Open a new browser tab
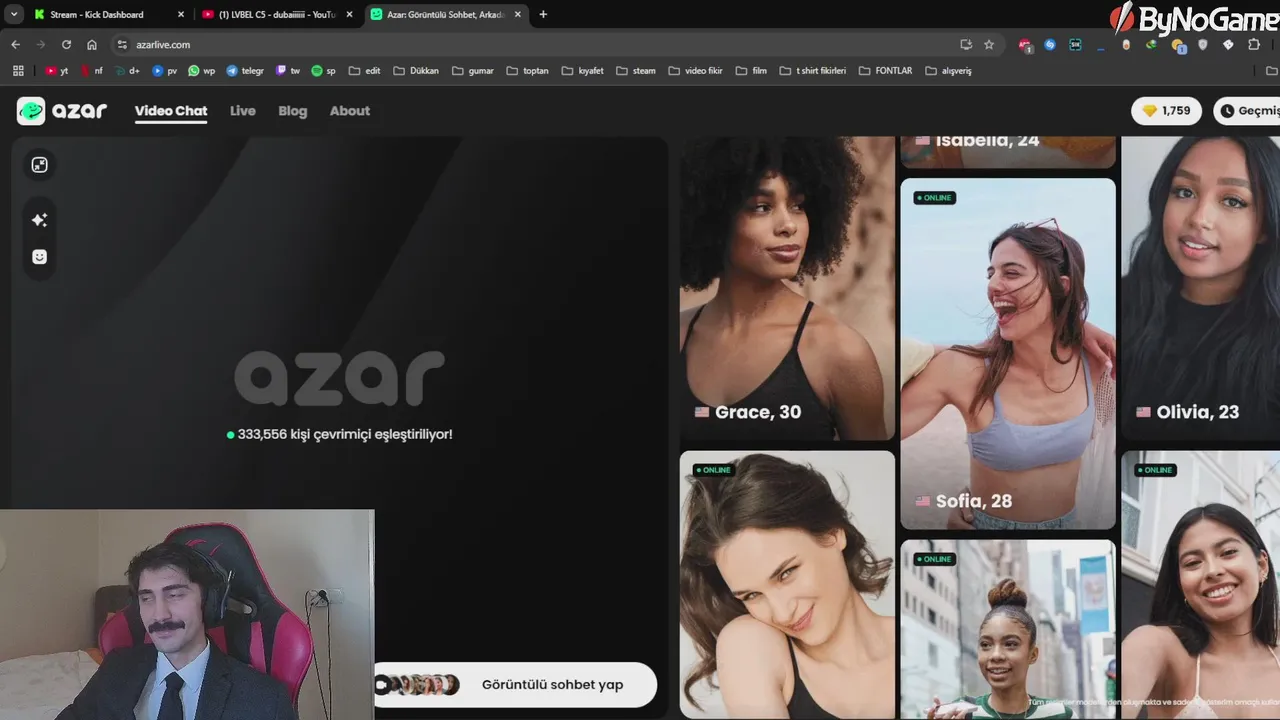 click(543, 14)
